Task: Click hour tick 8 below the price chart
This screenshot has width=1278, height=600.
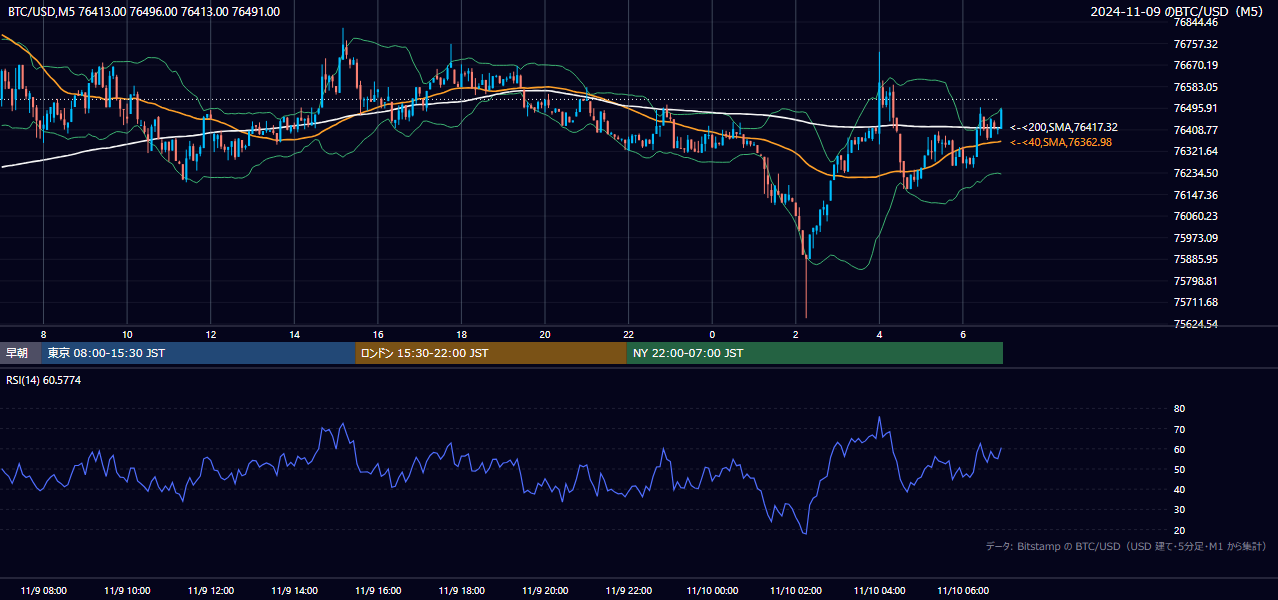Action: point(44,333)
